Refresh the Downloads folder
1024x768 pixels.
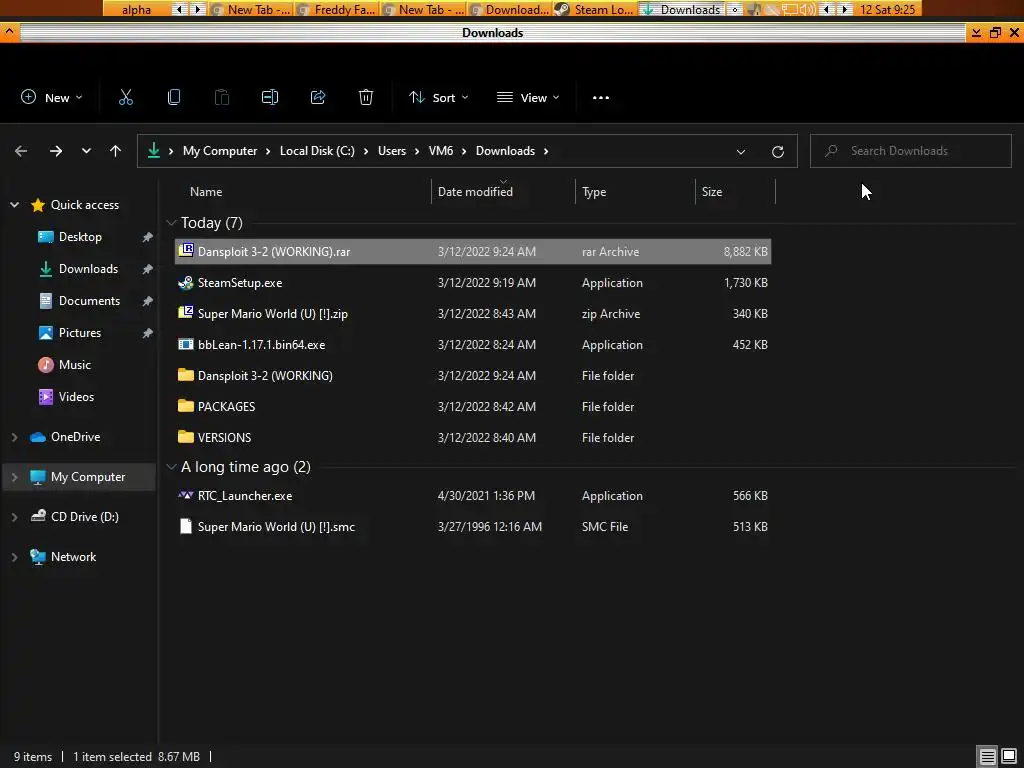(778, 152)
